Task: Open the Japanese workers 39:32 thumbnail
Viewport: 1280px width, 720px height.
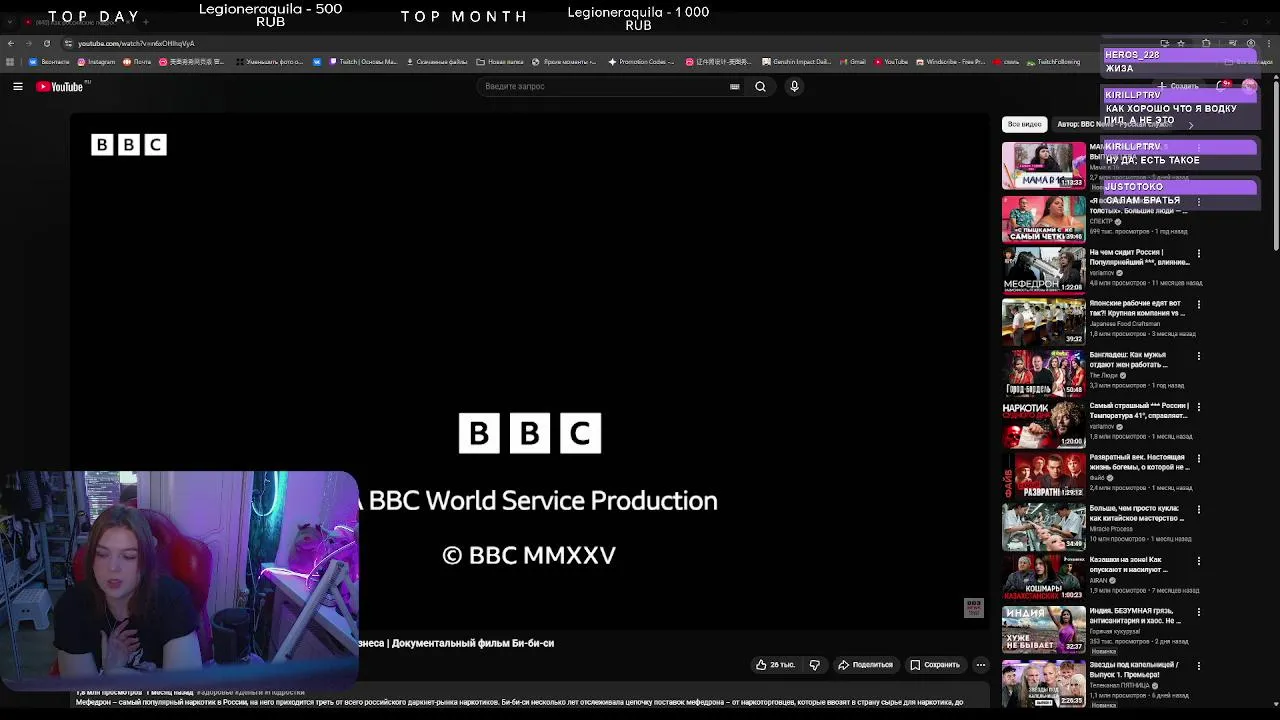Action: [1043, 320]
